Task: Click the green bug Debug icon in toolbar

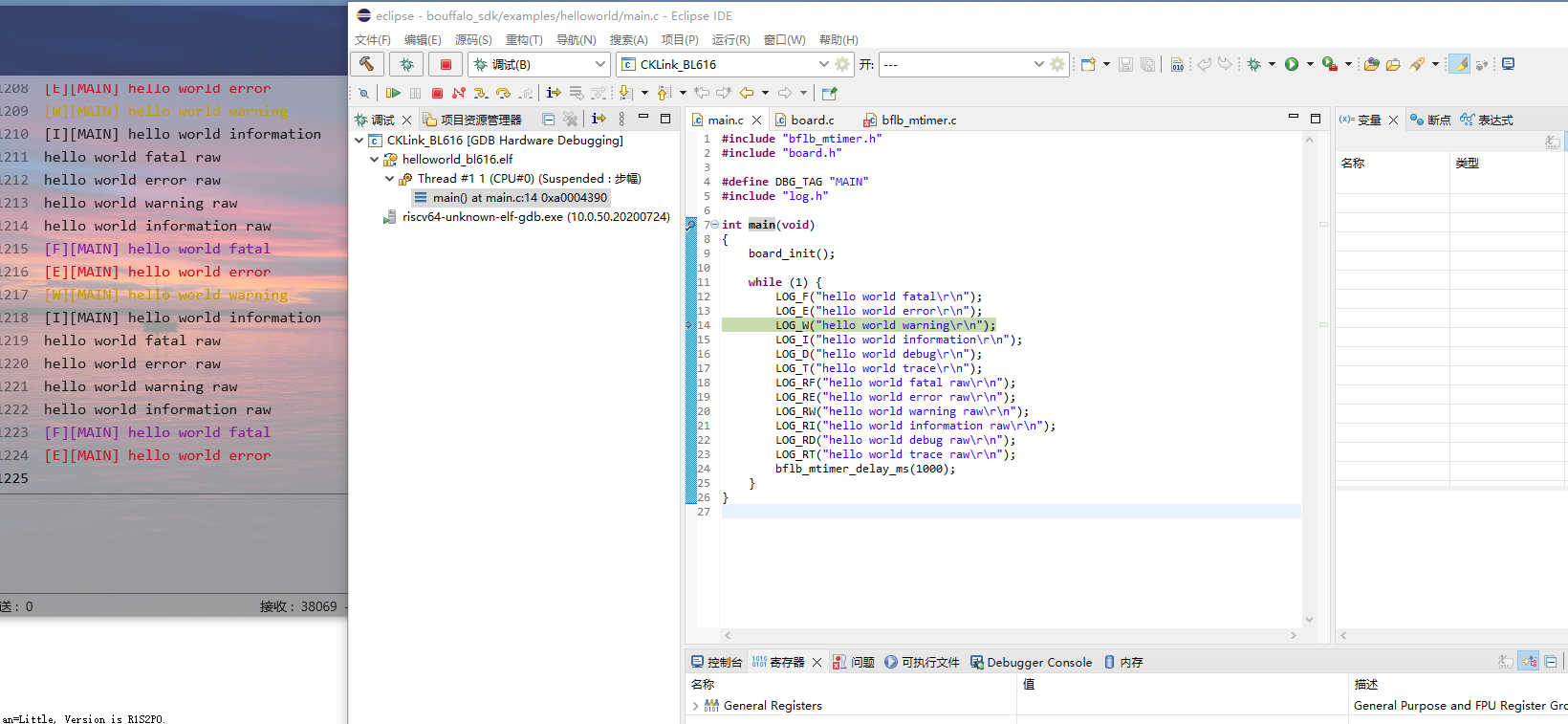Action: tap(1254, 64)
